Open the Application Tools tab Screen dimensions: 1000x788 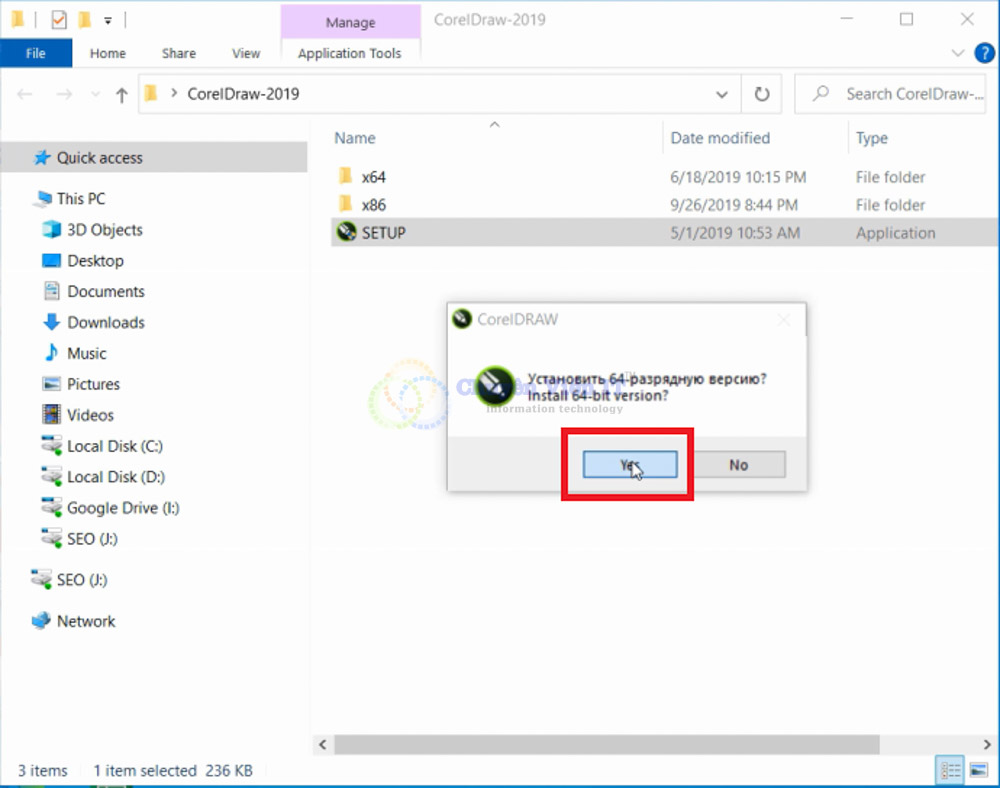pos(349,53)
